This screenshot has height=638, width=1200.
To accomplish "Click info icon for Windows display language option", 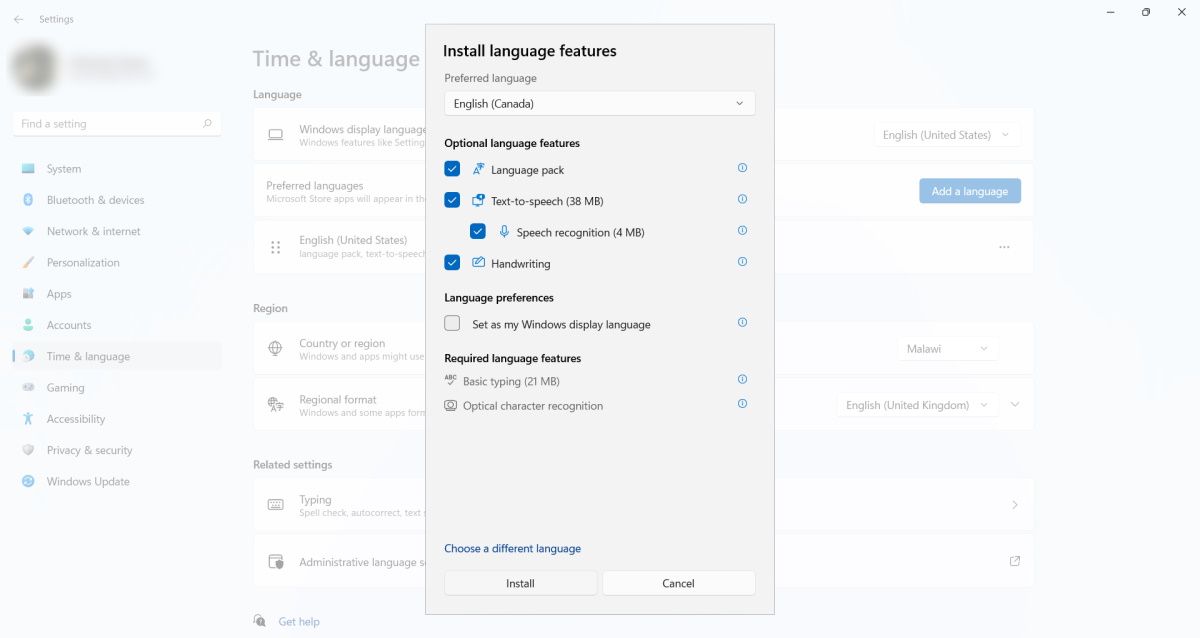I will (x=742, y=323).
